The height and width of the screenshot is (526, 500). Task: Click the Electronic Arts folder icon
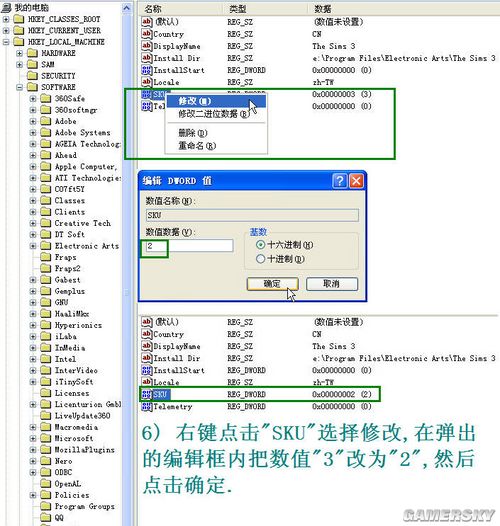[x=45, y=246]
